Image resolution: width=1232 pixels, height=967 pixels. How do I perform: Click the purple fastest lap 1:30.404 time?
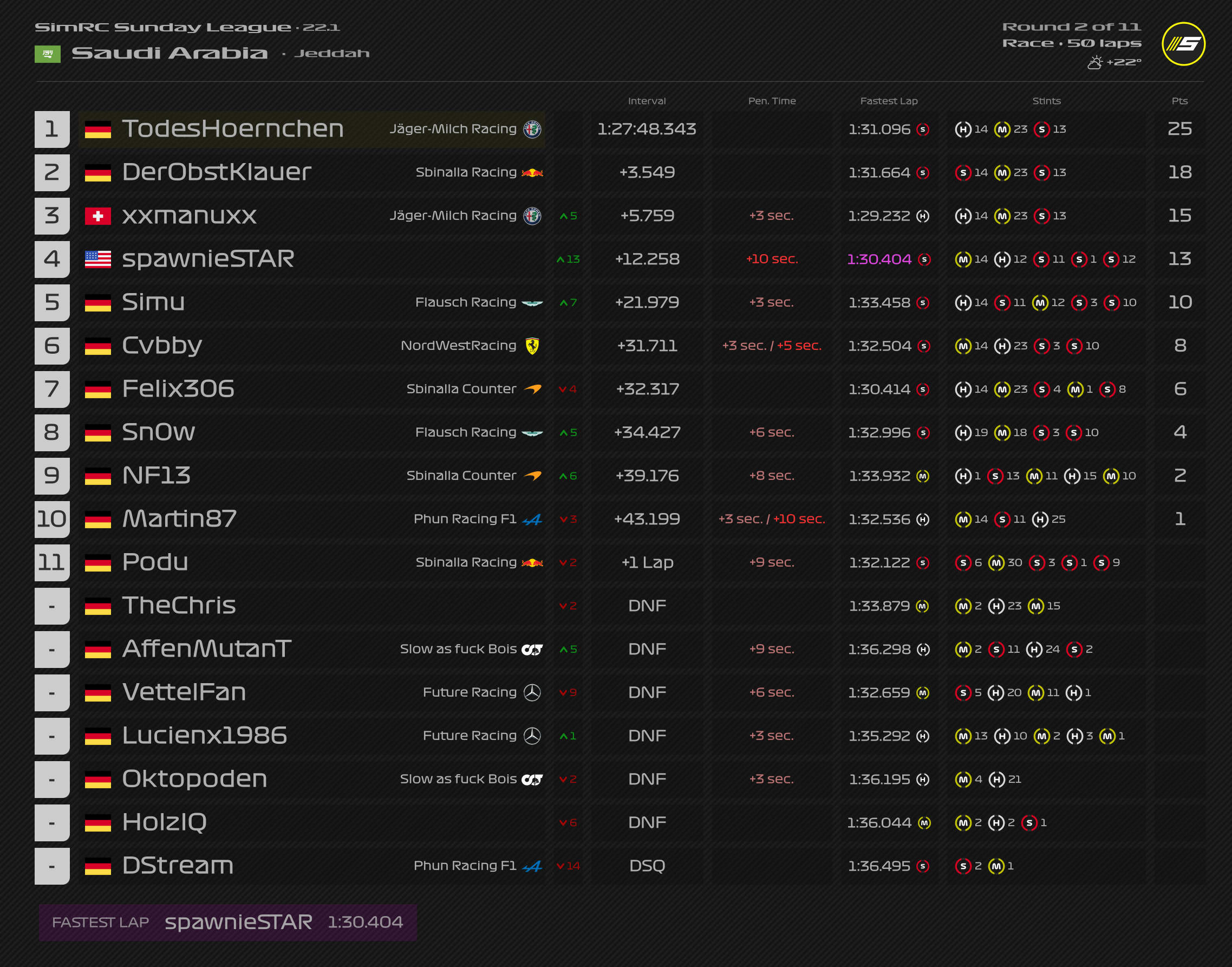coord(879,259)
